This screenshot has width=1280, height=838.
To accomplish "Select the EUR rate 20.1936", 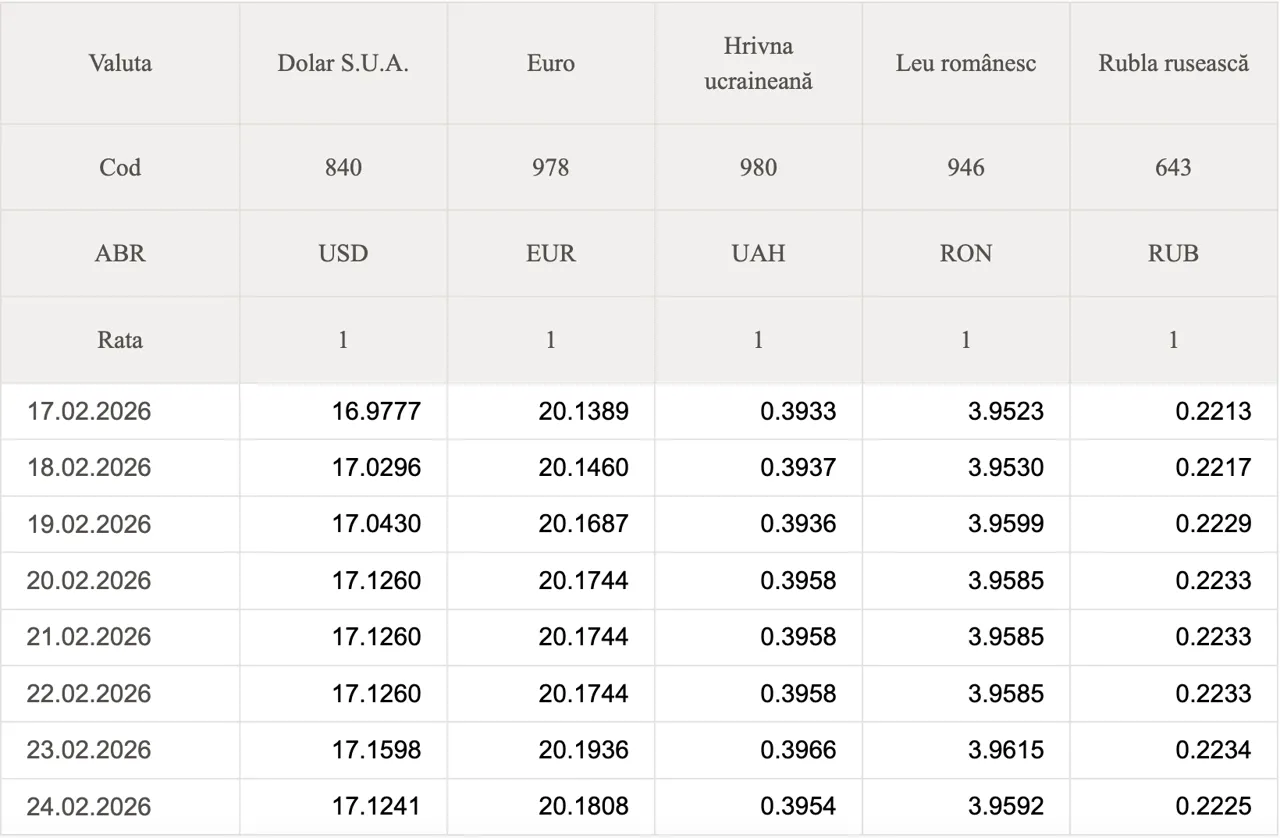I will pyautogui.click(x=584, y=750).
